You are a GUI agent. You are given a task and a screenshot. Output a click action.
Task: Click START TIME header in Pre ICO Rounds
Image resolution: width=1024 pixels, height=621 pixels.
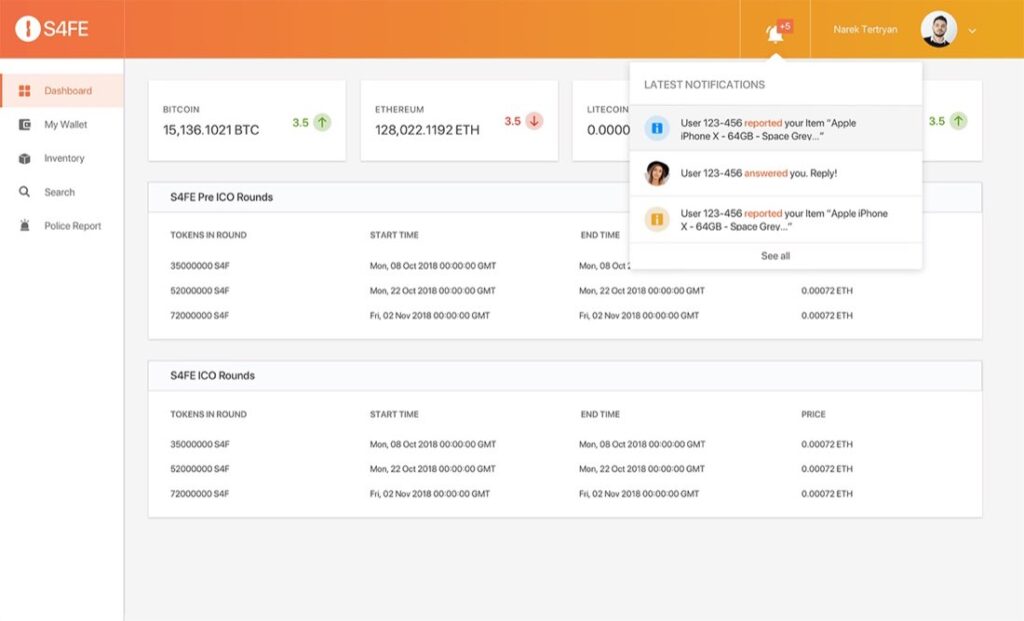pyautogui.click(x=394, y=235)
